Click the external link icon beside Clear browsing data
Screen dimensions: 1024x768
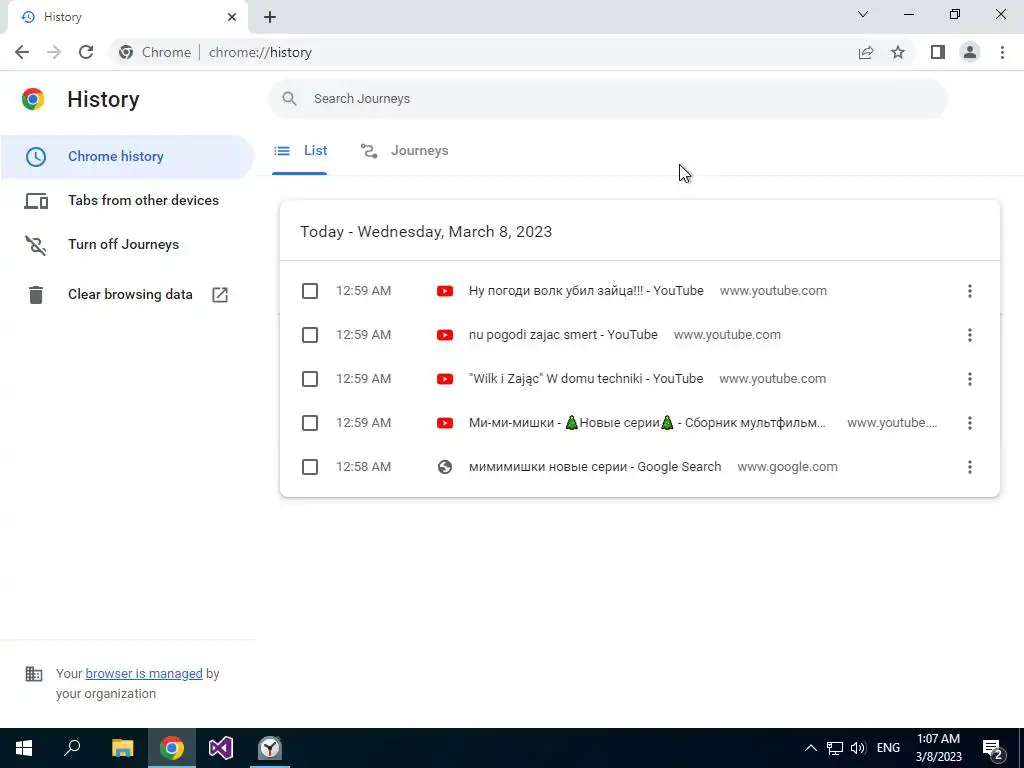point(220,295)
